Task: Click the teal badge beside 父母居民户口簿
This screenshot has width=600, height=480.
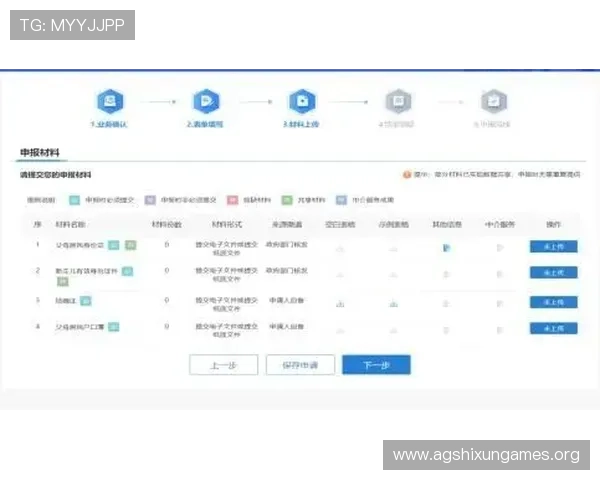Action: pyautogui.click(x=114, y=327)
